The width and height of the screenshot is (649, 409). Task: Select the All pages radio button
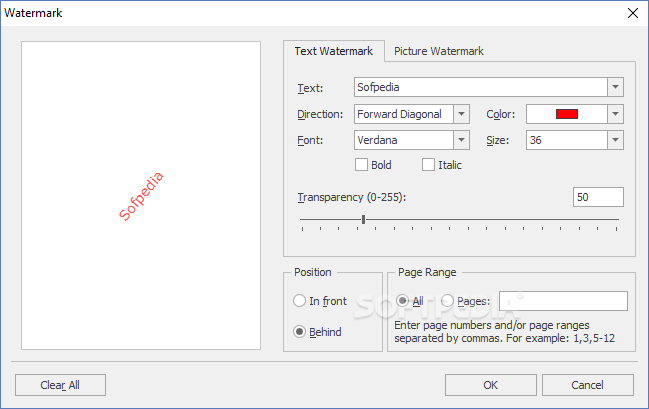click(x=402, y=301)
